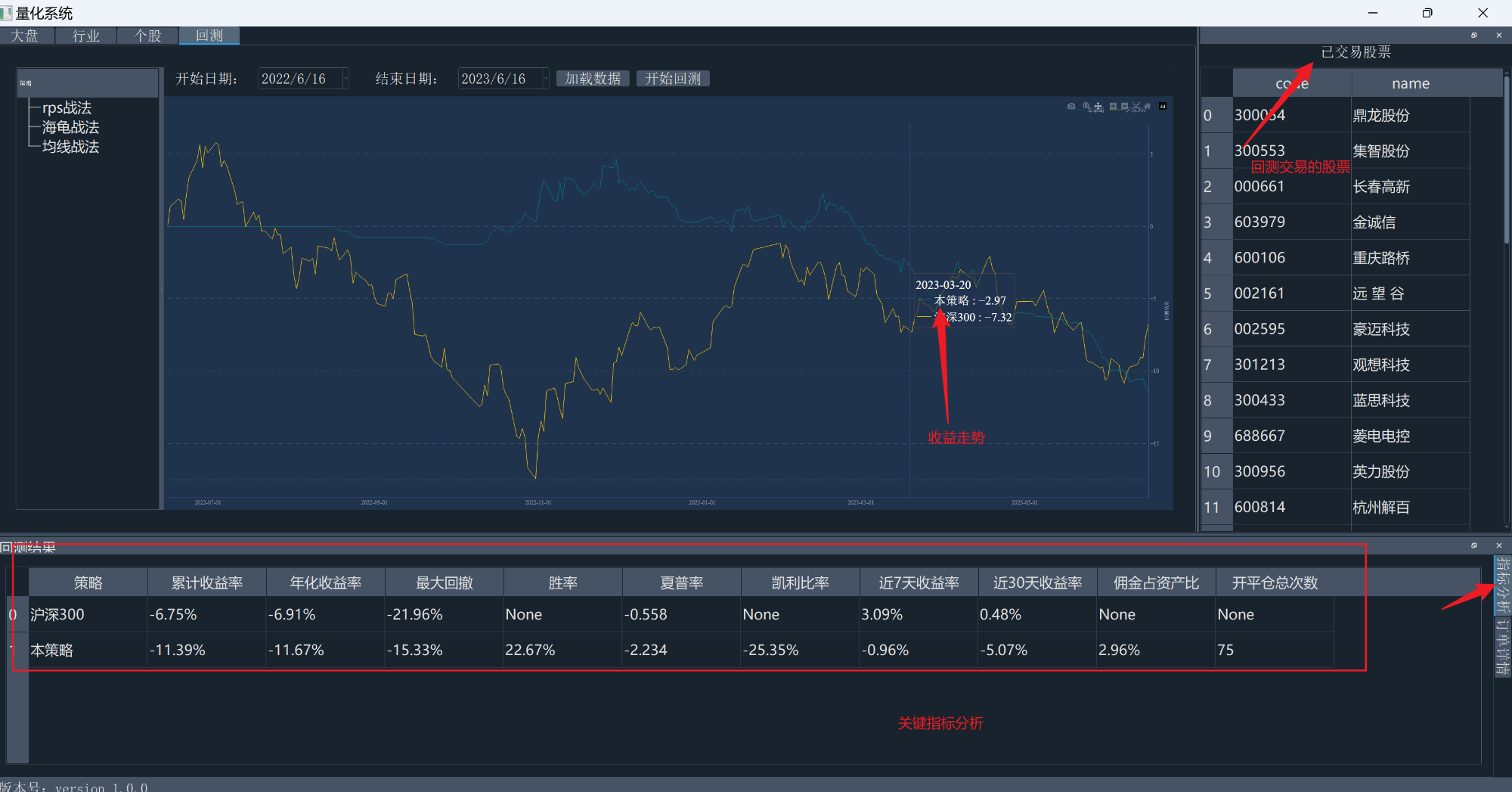Click the 量化系统 application icon in the title bar
This screenshot has height=792, width=1512.
pyautogui.click(x=6, y=12)
